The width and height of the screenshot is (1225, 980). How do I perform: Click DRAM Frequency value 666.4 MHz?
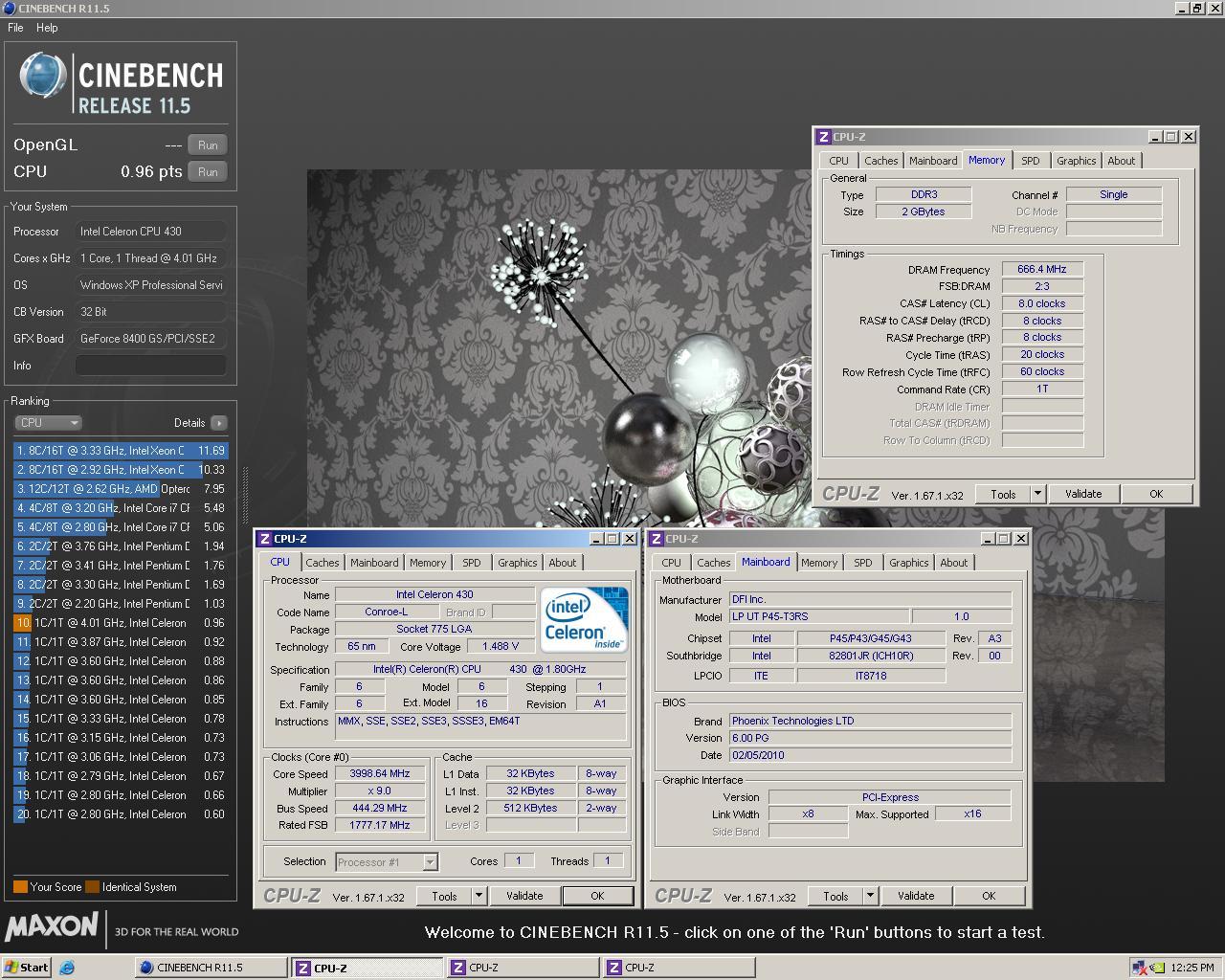[1042, 270]
